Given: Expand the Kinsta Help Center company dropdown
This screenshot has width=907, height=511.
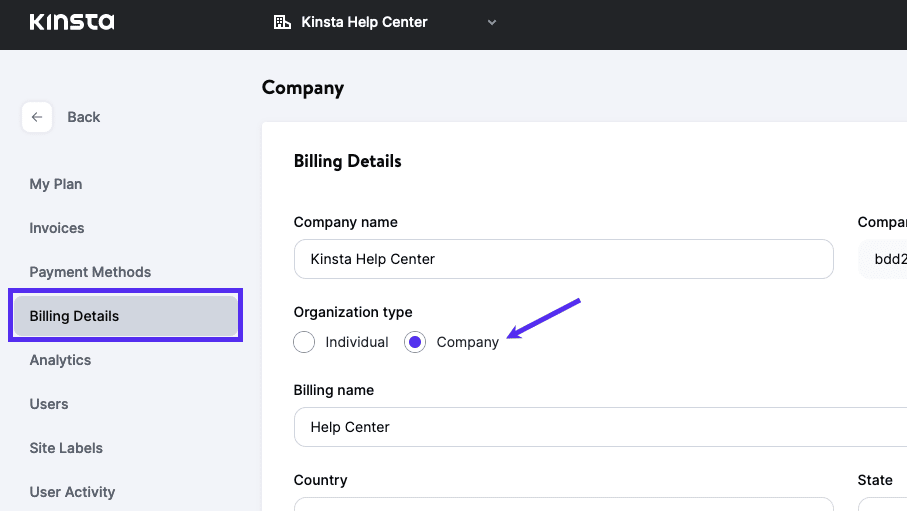Looking at the screenshot, I should tap(492, 23).
